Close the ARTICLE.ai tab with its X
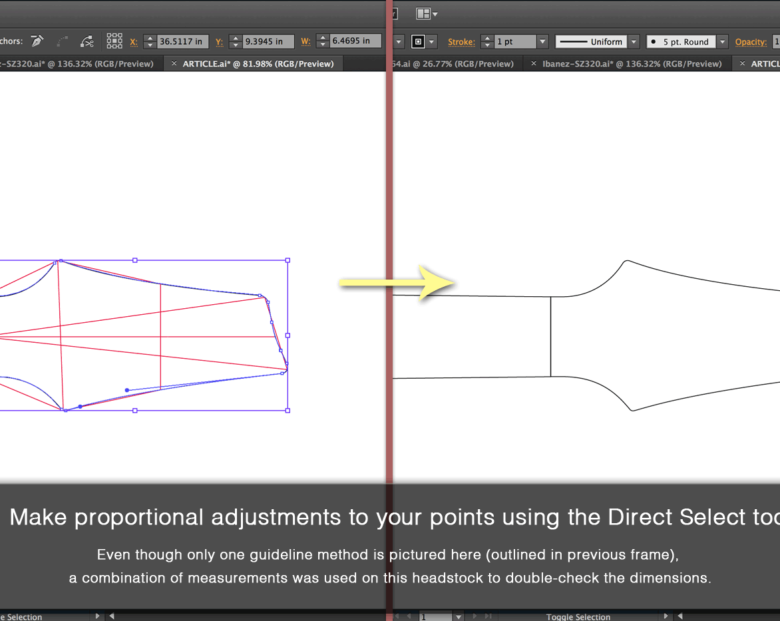 coord(175,63)
